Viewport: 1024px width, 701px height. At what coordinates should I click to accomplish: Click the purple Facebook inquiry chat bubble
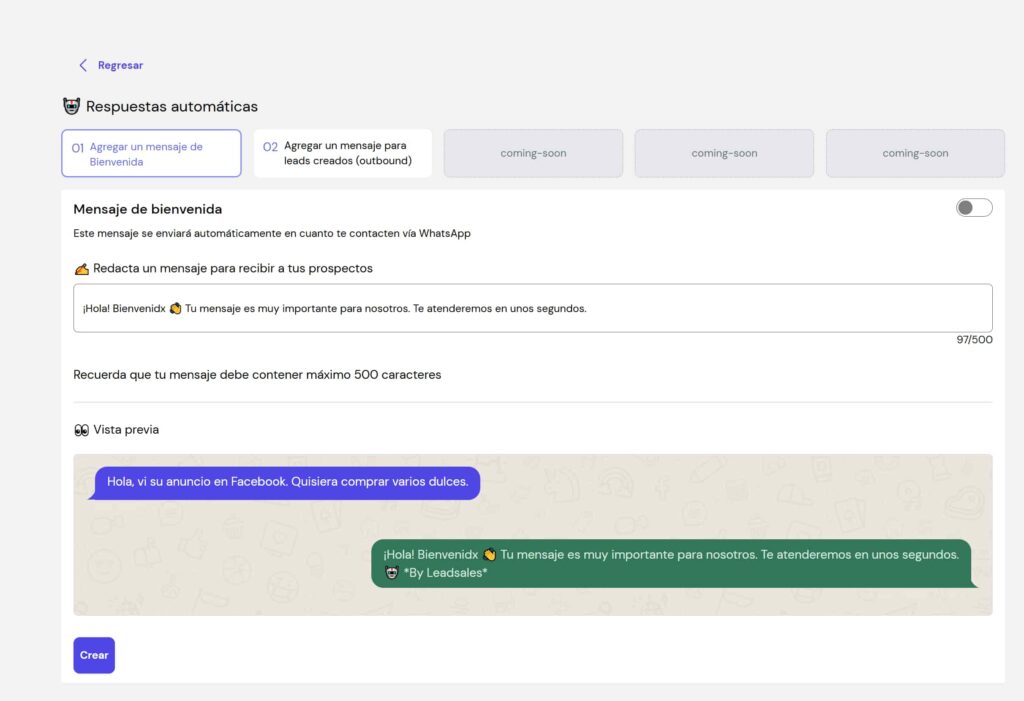pos(286,483)
